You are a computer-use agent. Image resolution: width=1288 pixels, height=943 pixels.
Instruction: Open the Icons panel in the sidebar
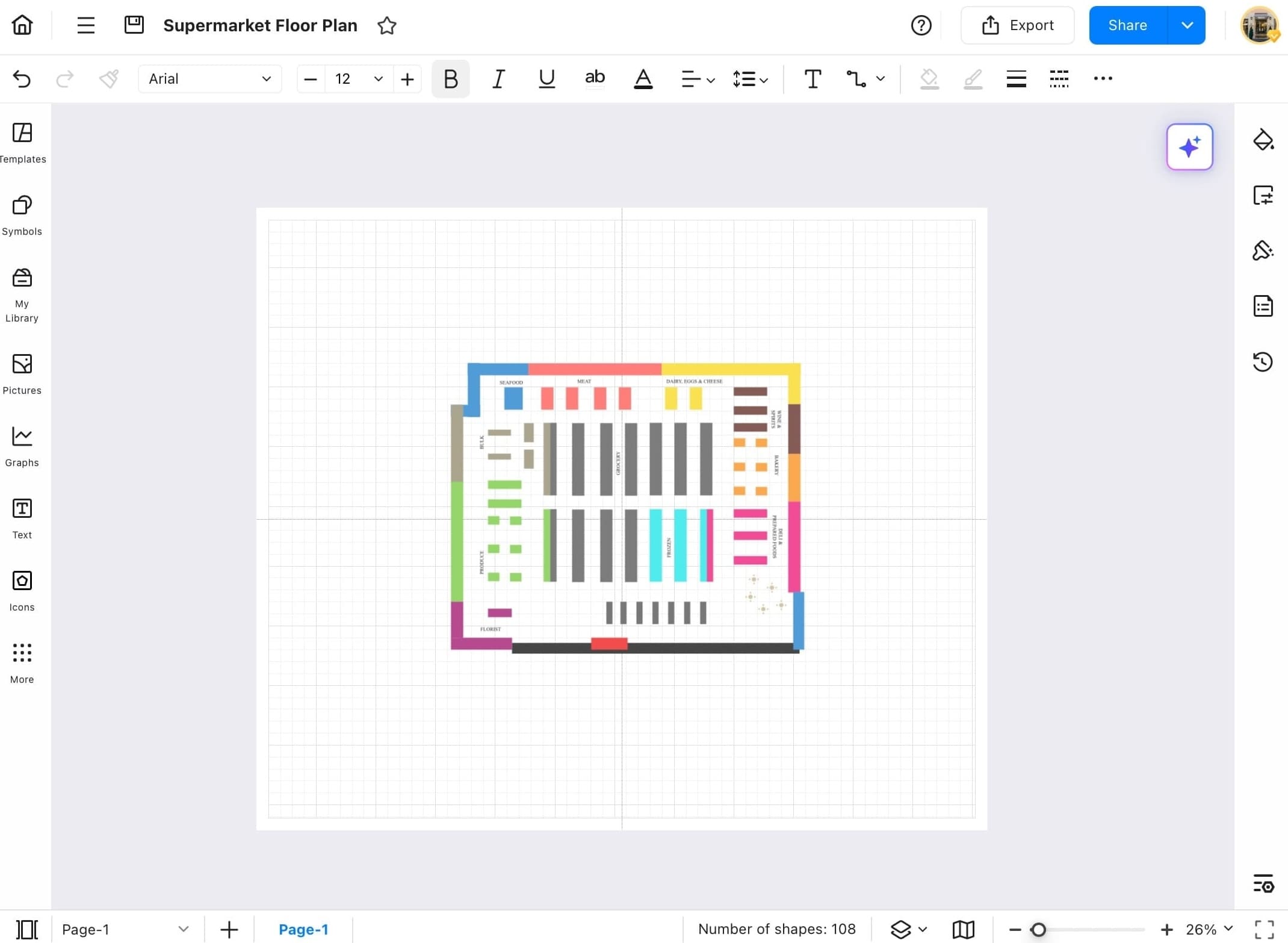click(22, 589)
